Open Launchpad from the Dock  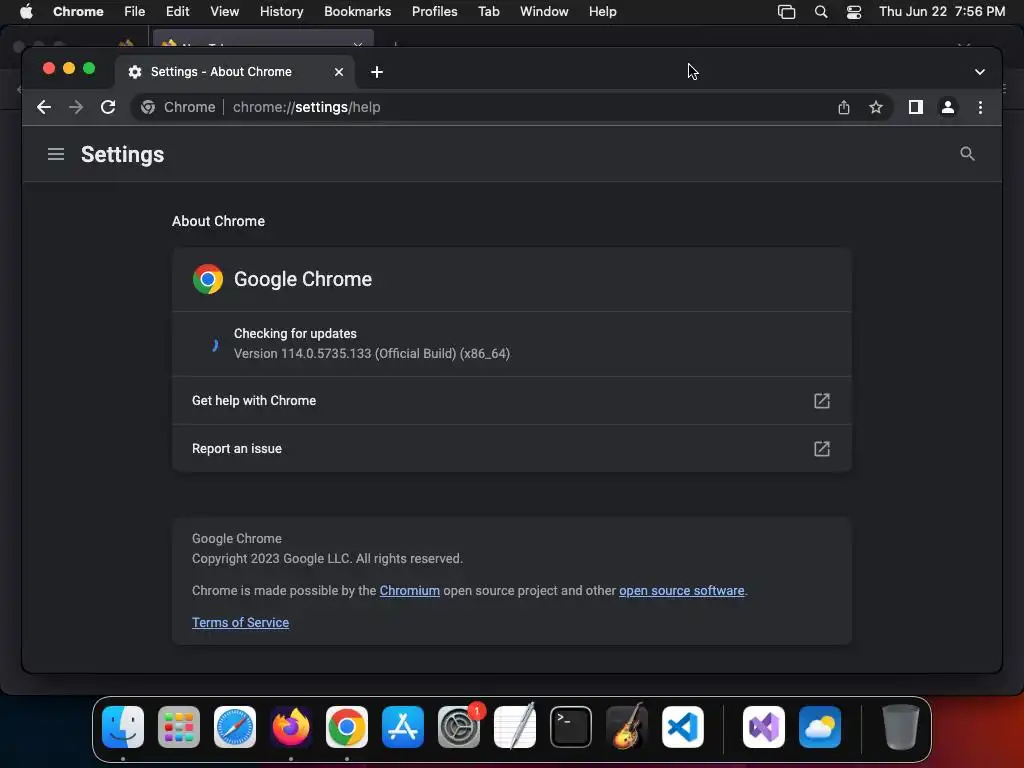tap(179, 727)
